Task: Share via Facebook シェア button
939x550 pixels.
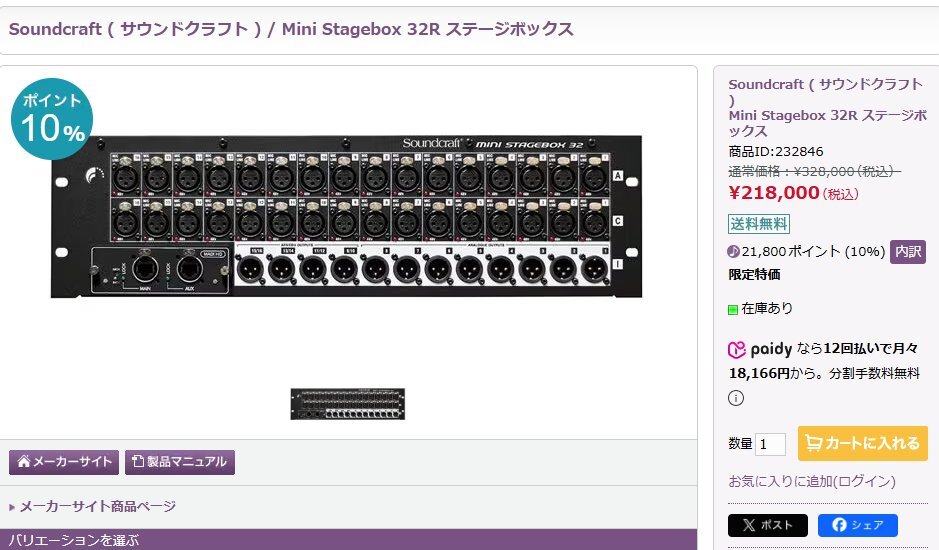Action: (858, 525)
